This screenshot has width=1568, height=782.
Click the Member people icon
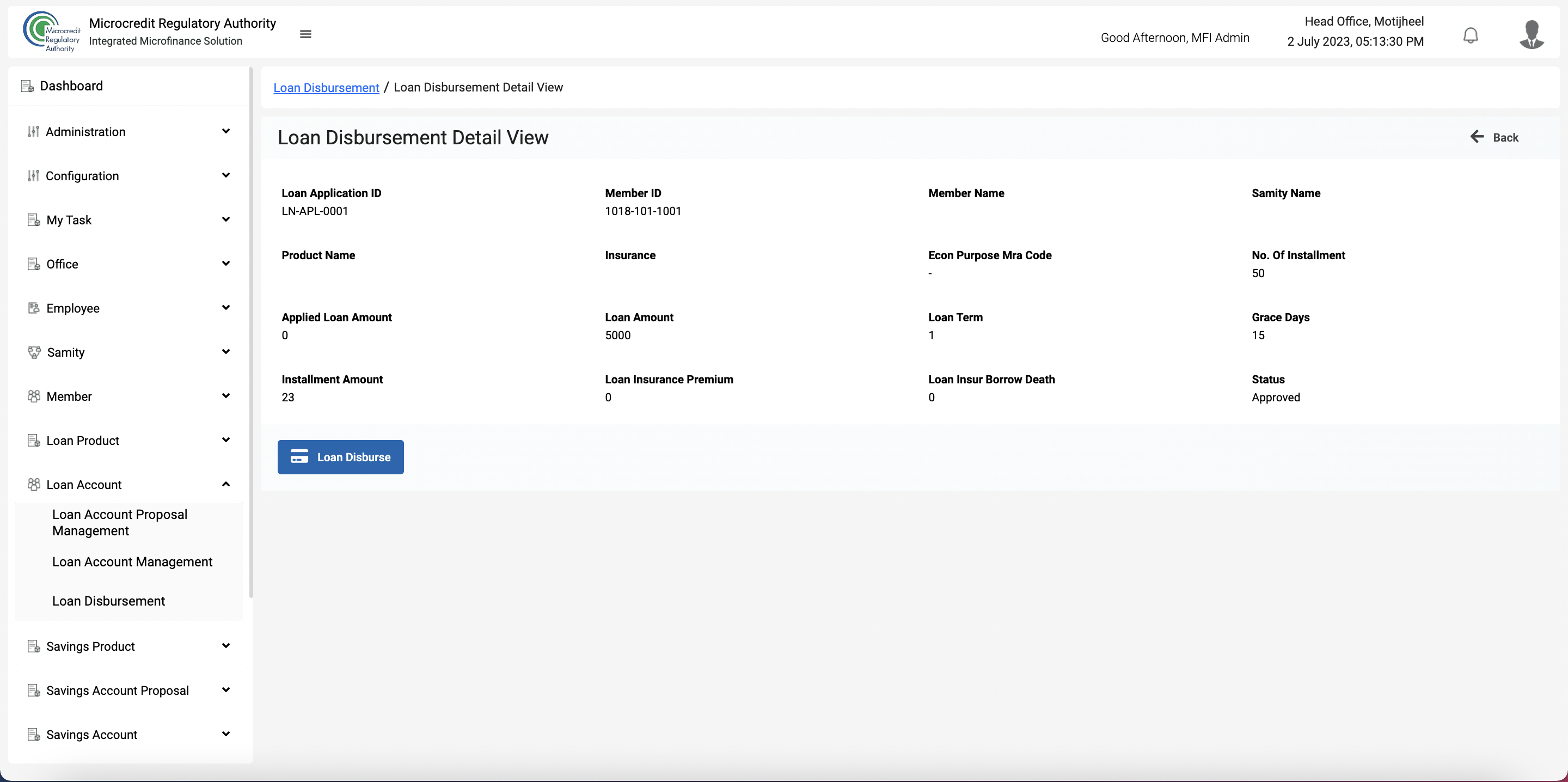[33, 396]
